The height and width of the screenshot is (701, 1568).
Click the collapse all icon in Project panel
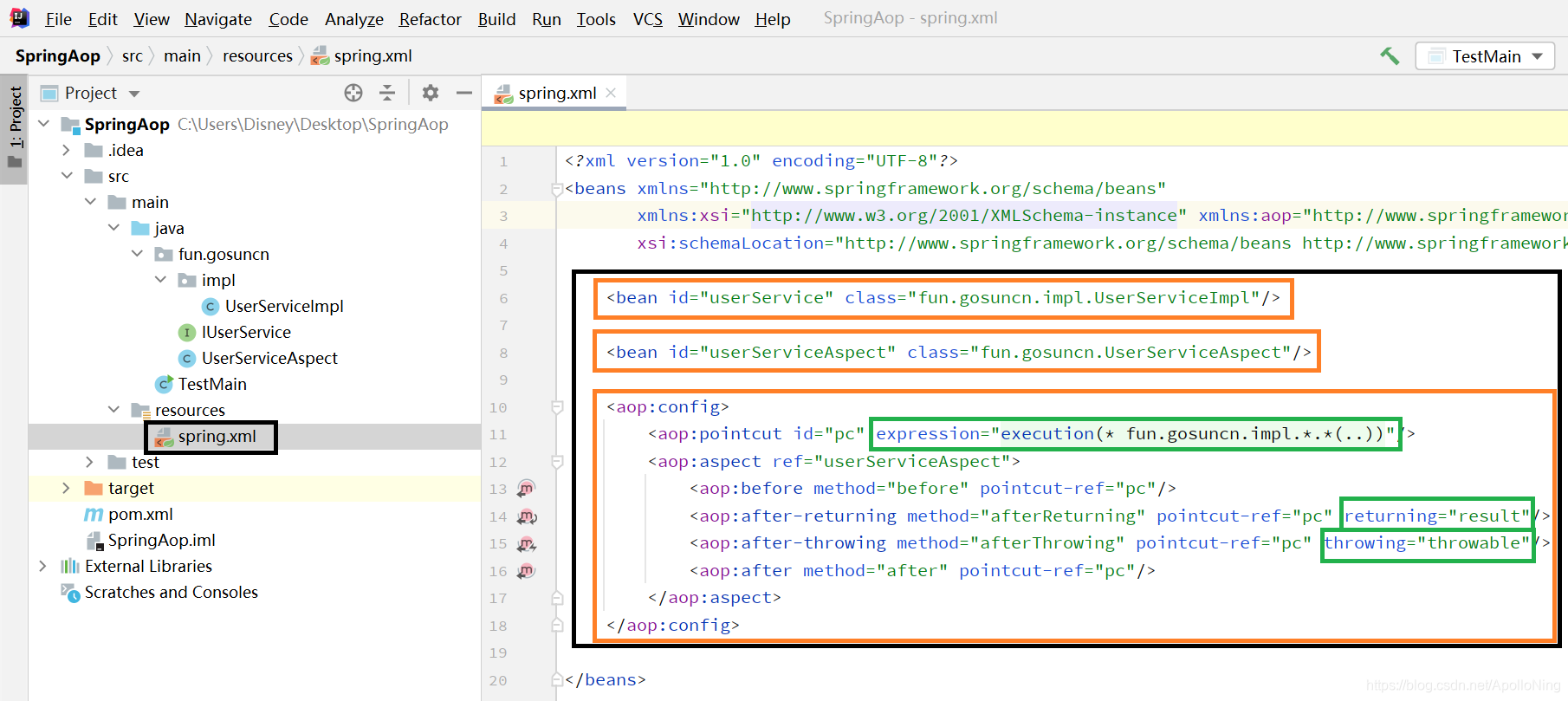coord(387,93)
